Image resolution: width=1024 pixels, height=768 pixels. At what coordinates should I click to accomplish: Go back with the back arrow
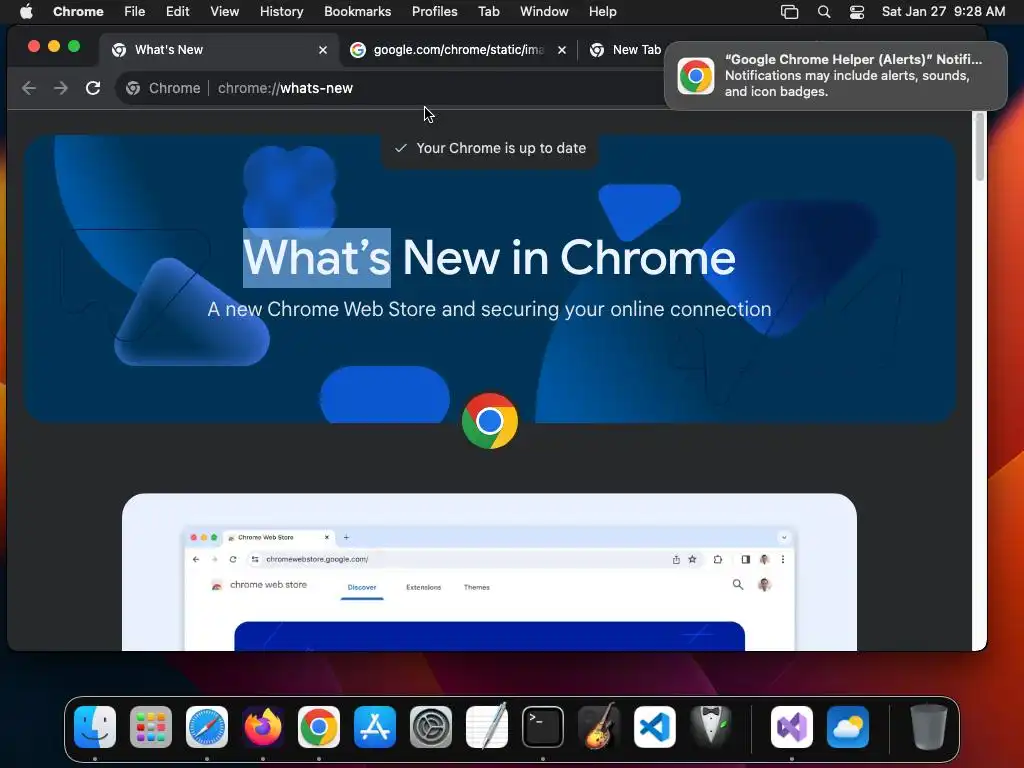point(29,88)
